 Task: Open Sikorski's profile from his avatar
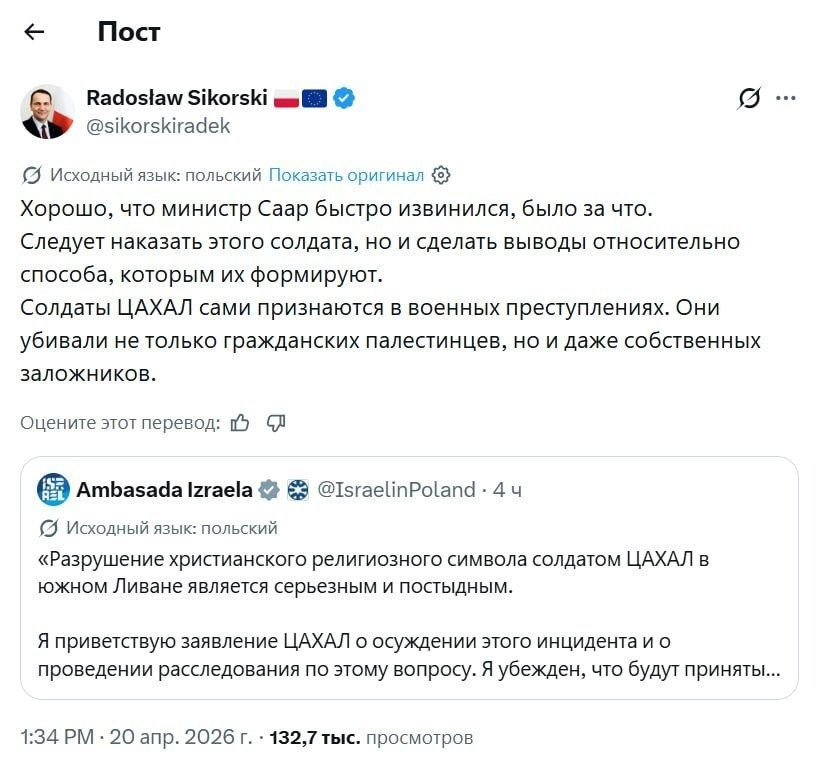click(x=47, y=110)
